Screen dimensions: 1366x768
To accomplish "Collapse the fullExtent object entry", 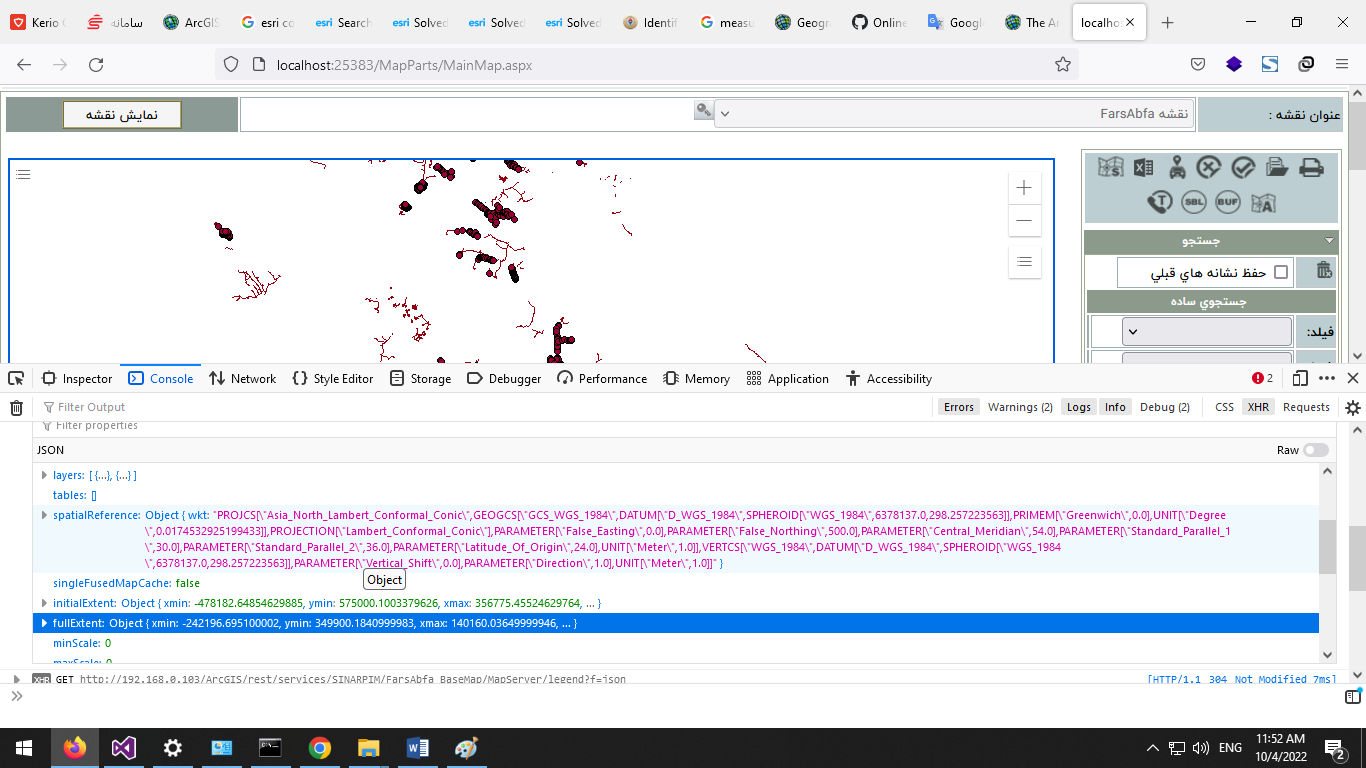I will click(x=44, y=622).
